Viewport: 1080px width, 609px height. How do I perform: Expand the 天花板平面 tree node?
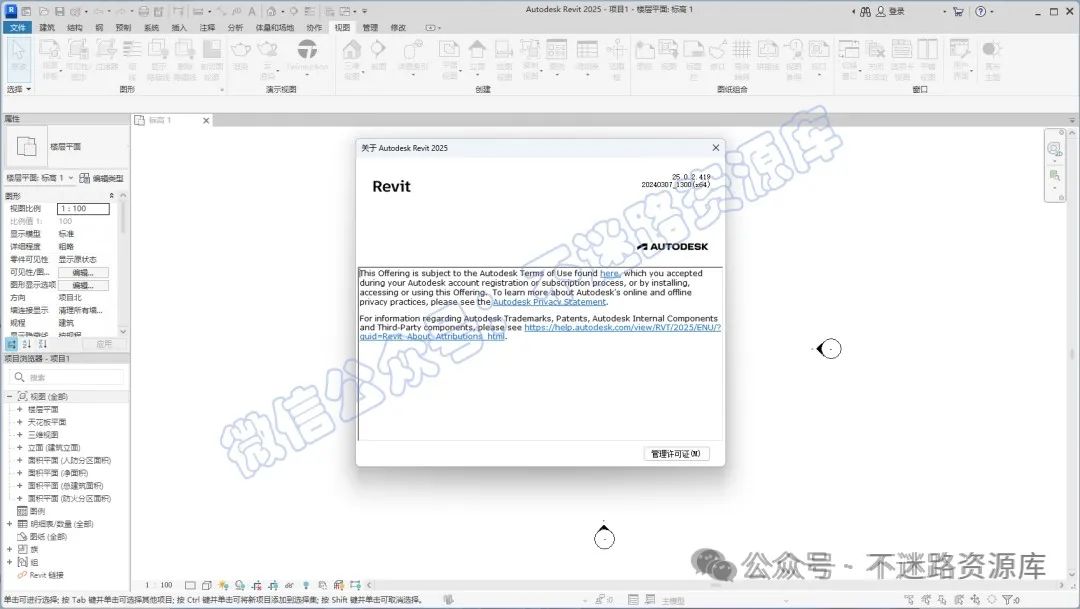[20, 422]
